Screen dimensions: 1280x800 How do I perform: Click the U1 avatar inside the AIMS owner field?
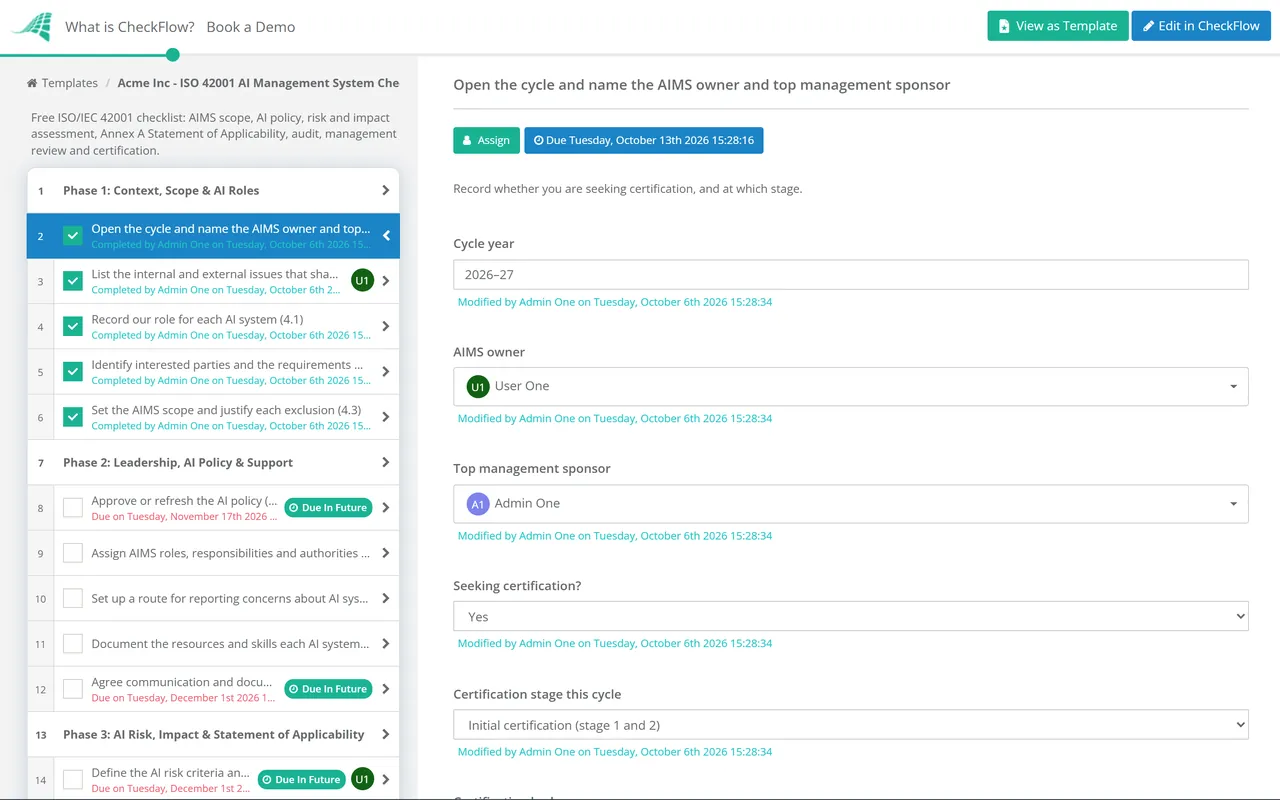[478, 386]
